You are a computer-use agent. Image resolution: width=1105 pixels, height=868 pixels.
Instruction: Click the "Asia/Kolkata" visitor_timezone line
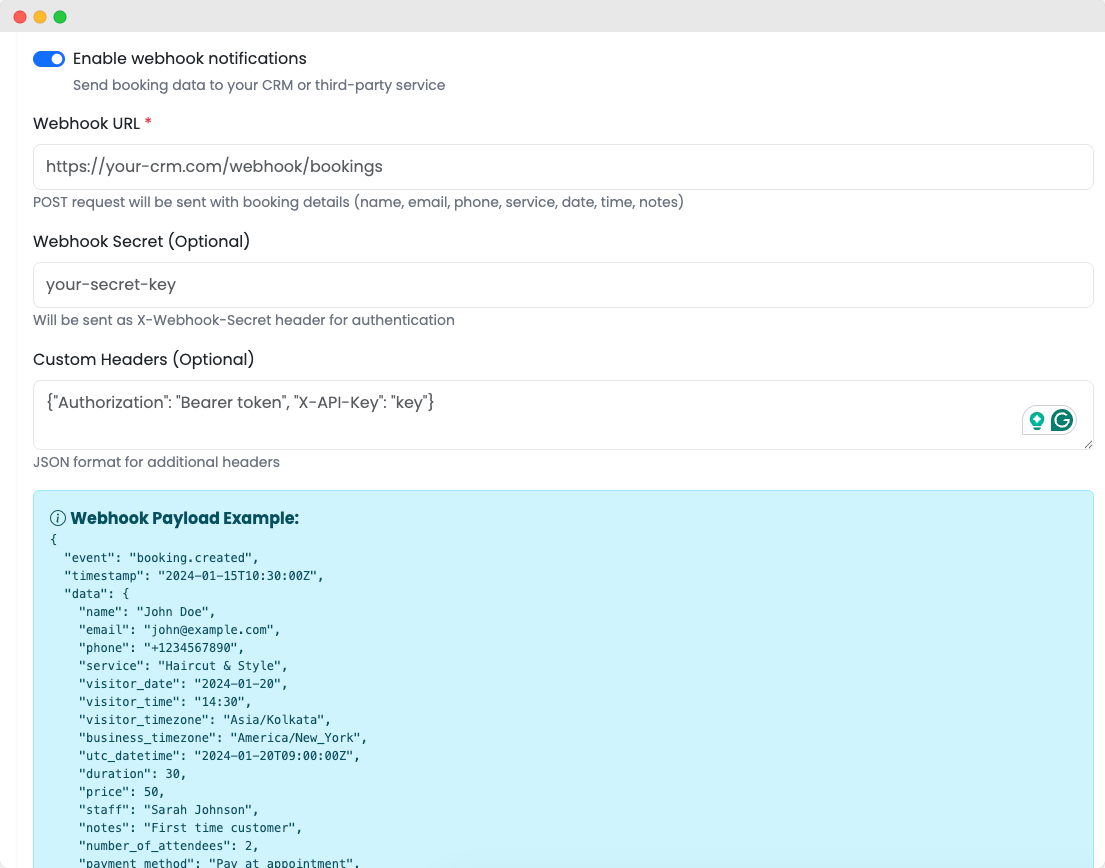coord(204,720)
